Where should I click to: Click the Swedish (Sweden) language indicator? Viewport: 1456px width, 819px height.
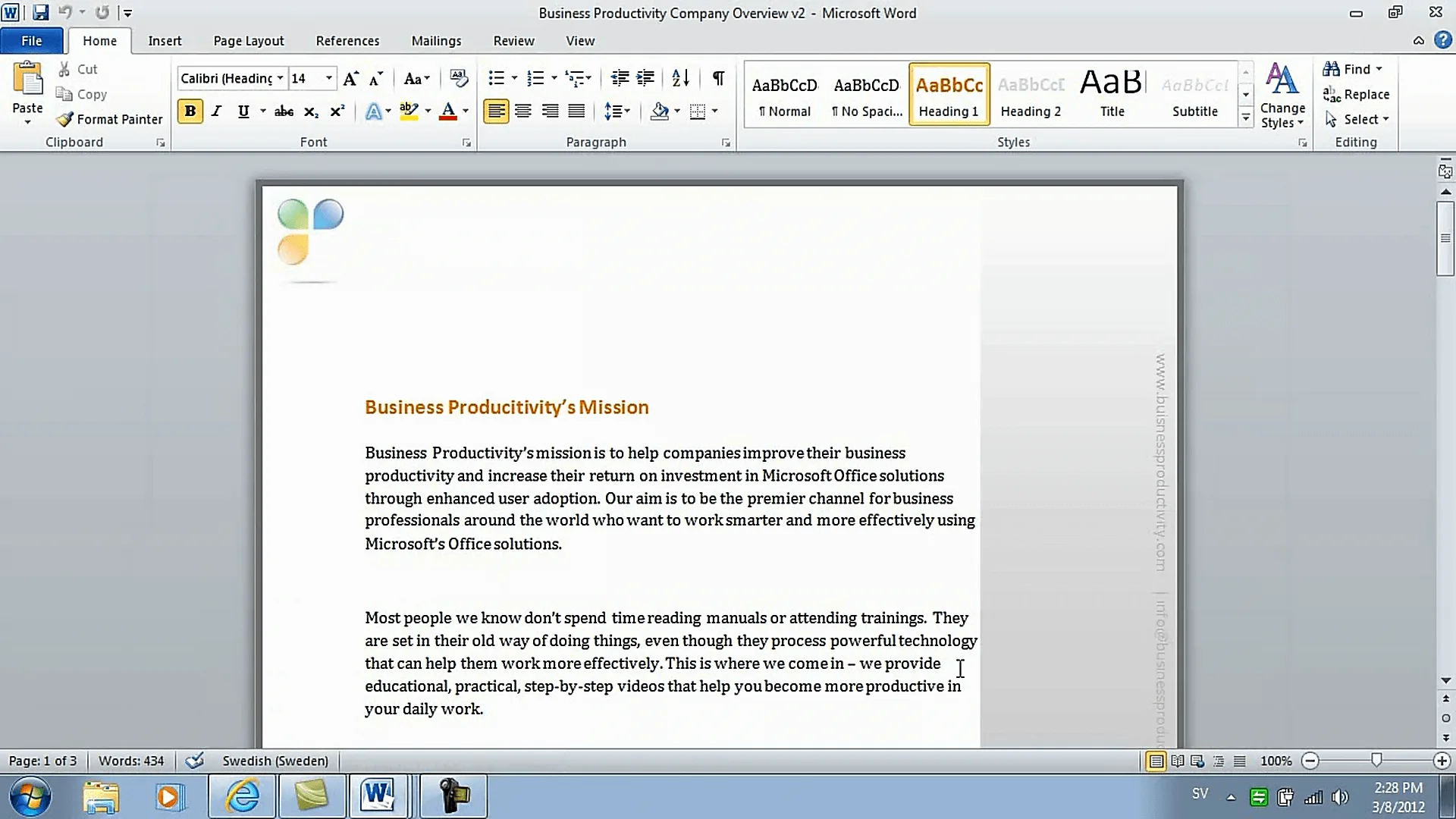point(275,761)
